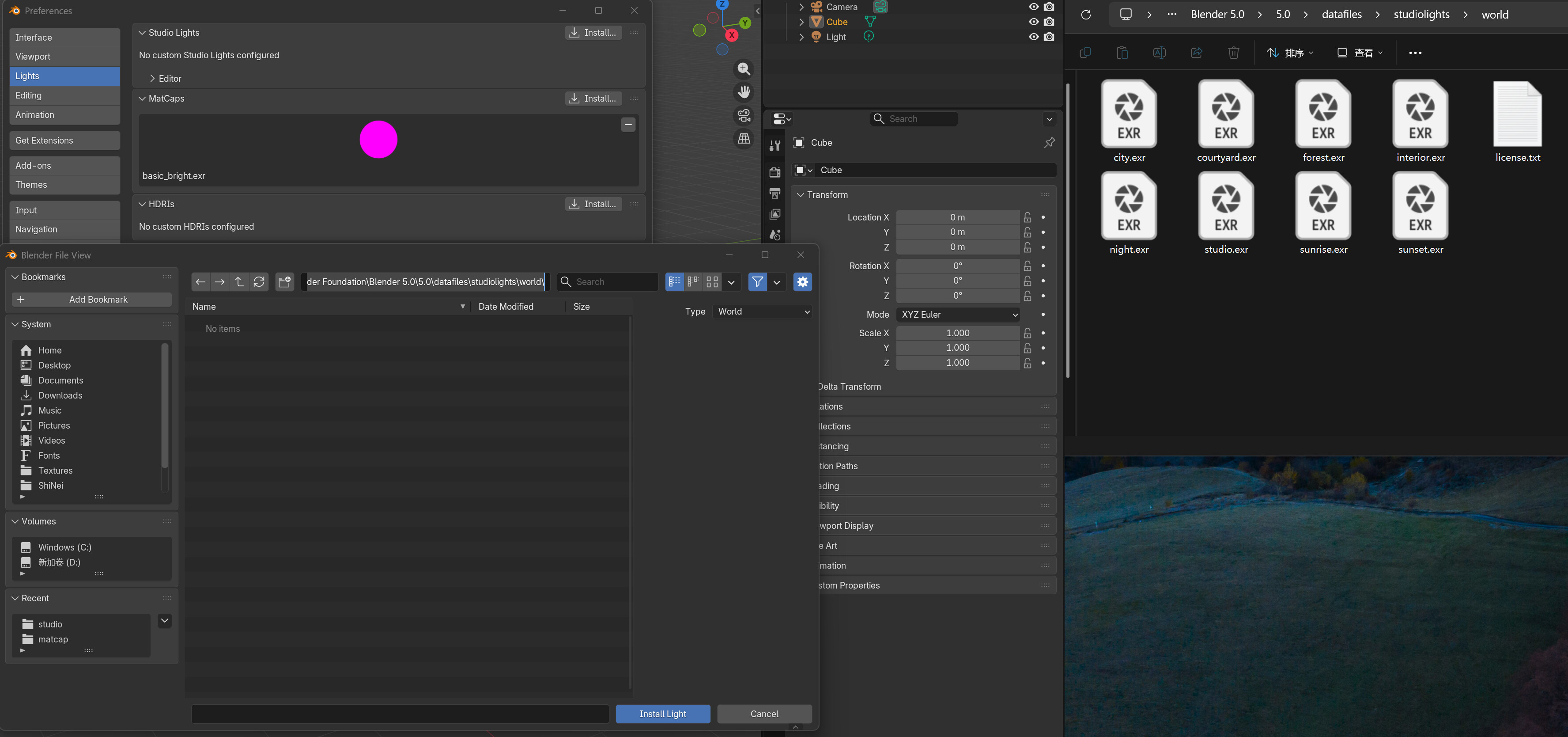Select the Lights preferences tab
1568x737 pixels.
point(64,76)
